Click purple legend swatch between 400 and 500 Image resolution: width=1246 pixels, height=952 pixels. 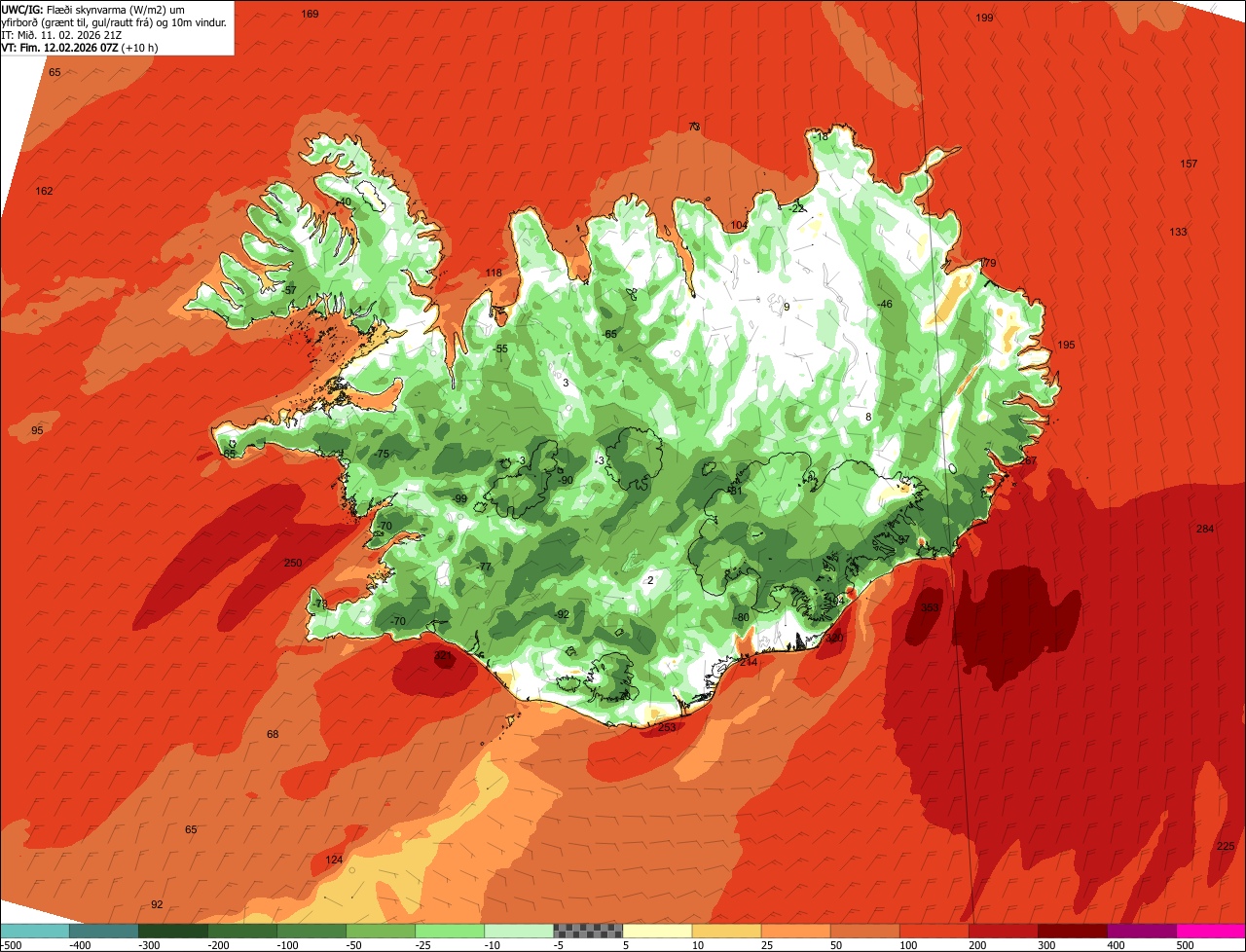pyautogui.click(x=1141, y=931)
